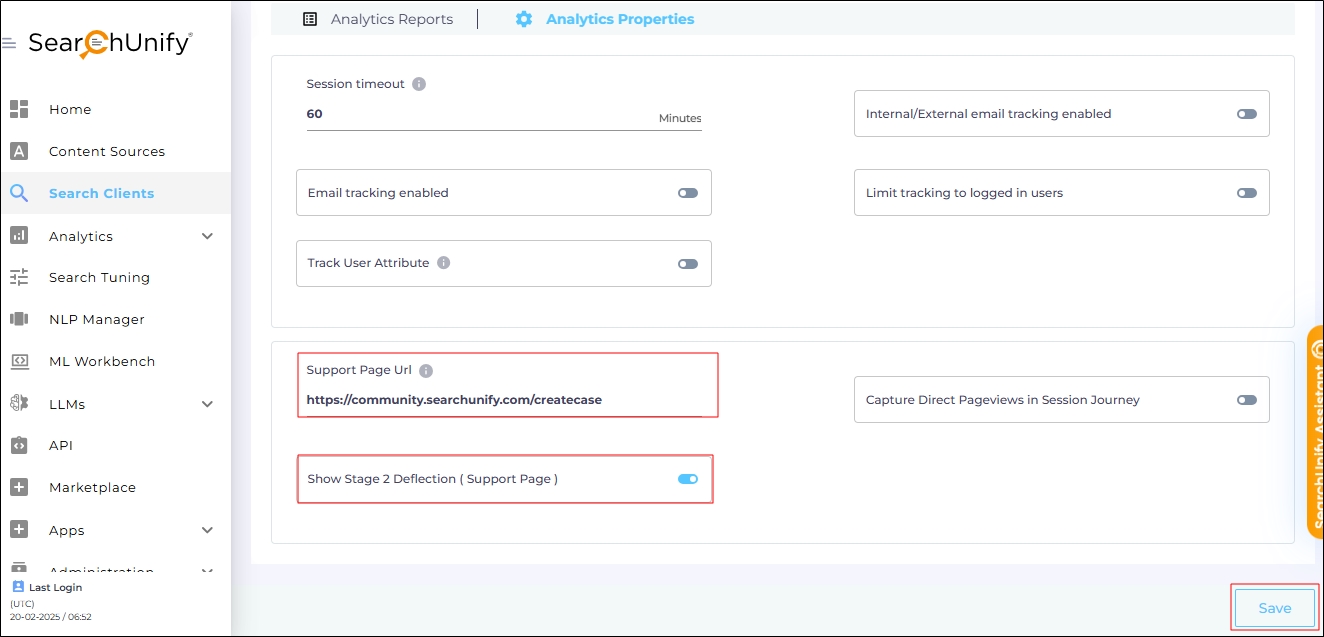Click info icon next to Support Page Url
The height and width of the screenshot is (637, 1324).
pos(426,370)
